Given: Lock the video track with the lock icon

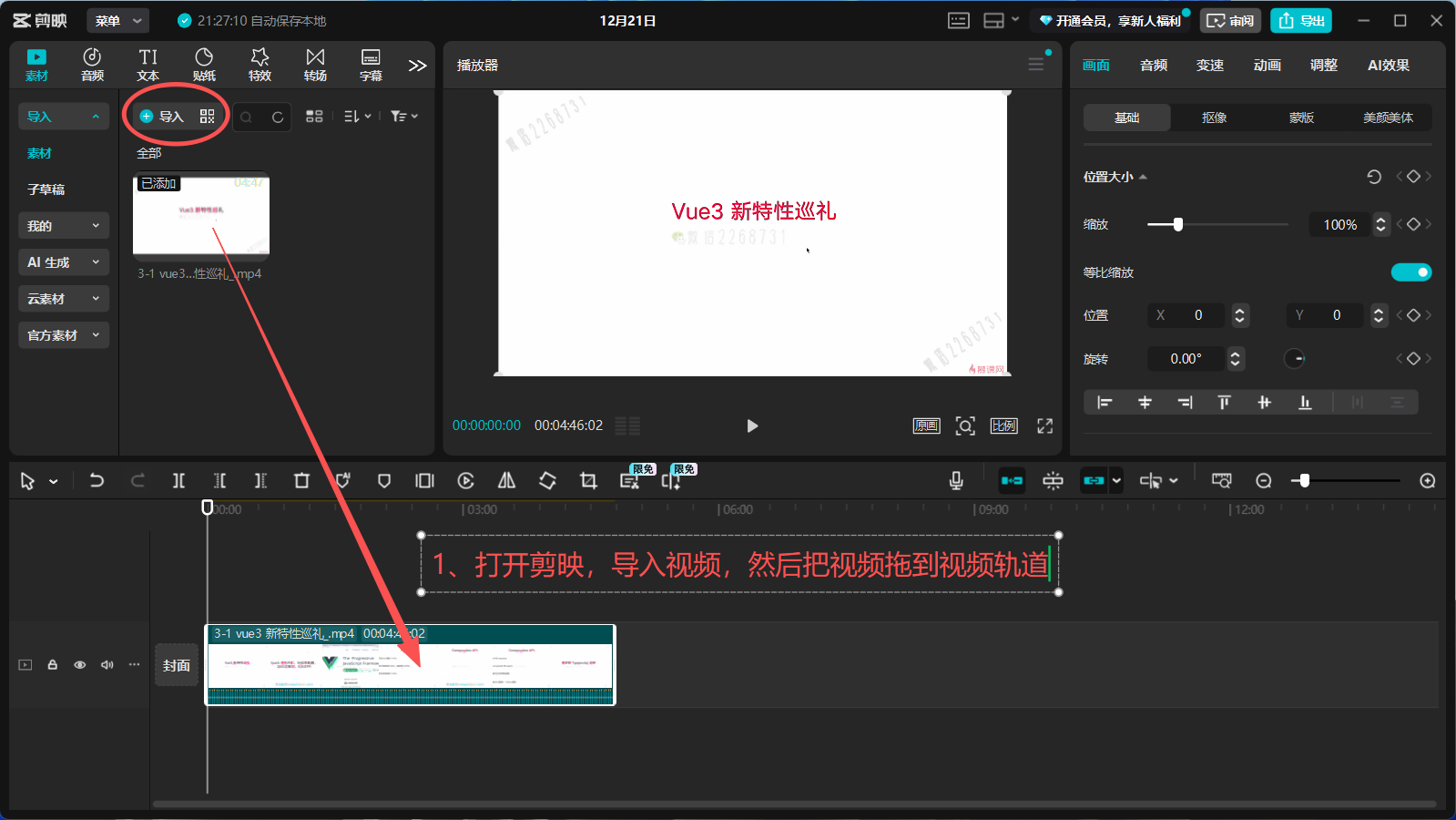Looking at the screenshot, I should 53,665.
